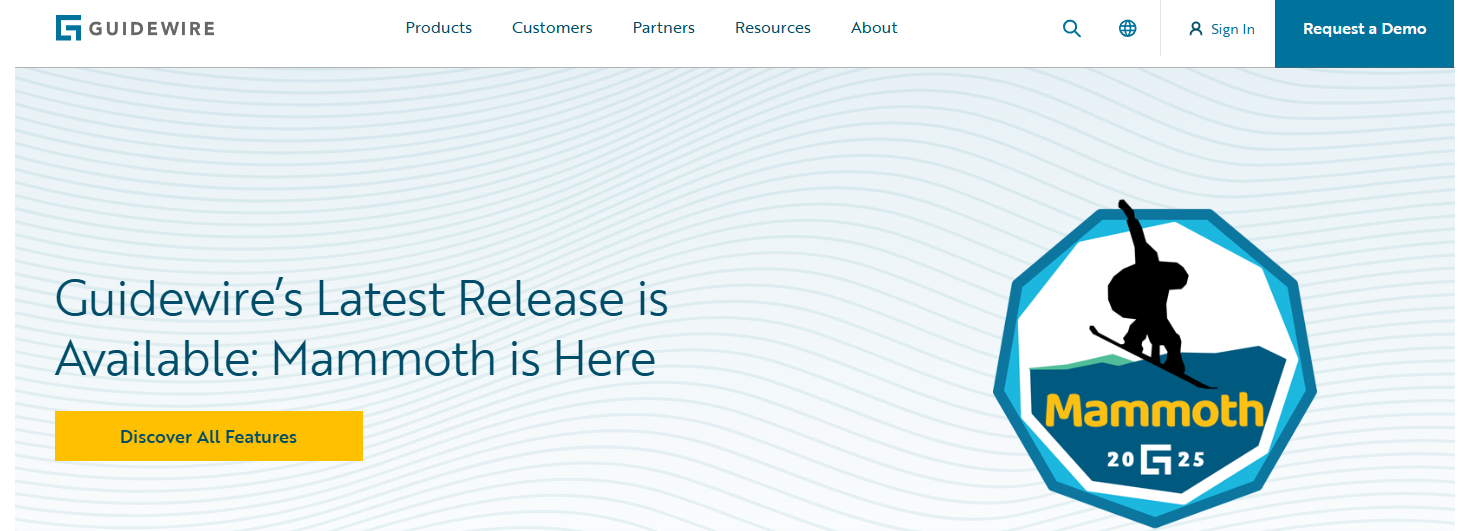
Task: Click the Request a Demo button
Action: 1364,33
